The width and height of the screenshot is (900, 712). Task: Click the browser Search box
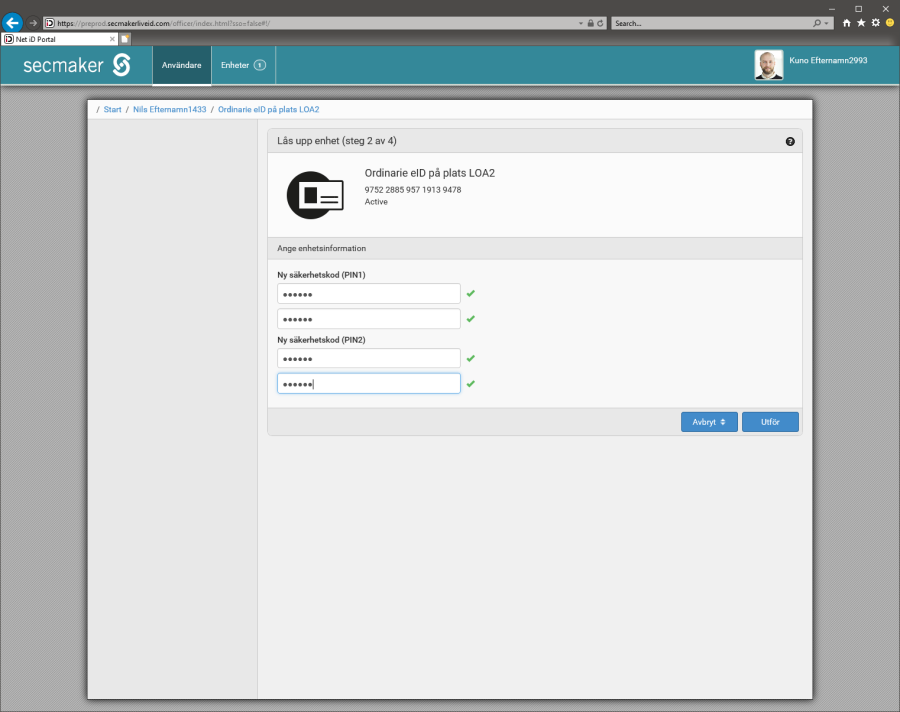[711, 24]
